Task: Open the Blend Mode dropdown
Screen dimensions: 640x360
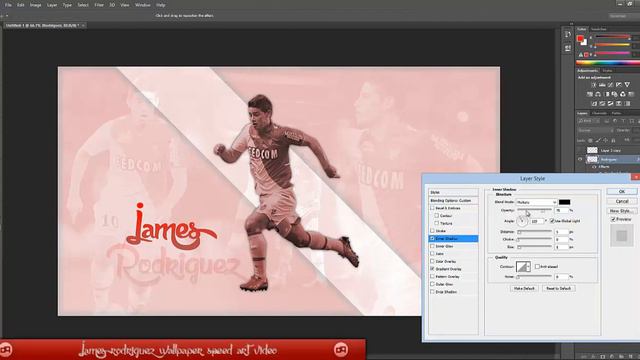Action: click(536, 202)
